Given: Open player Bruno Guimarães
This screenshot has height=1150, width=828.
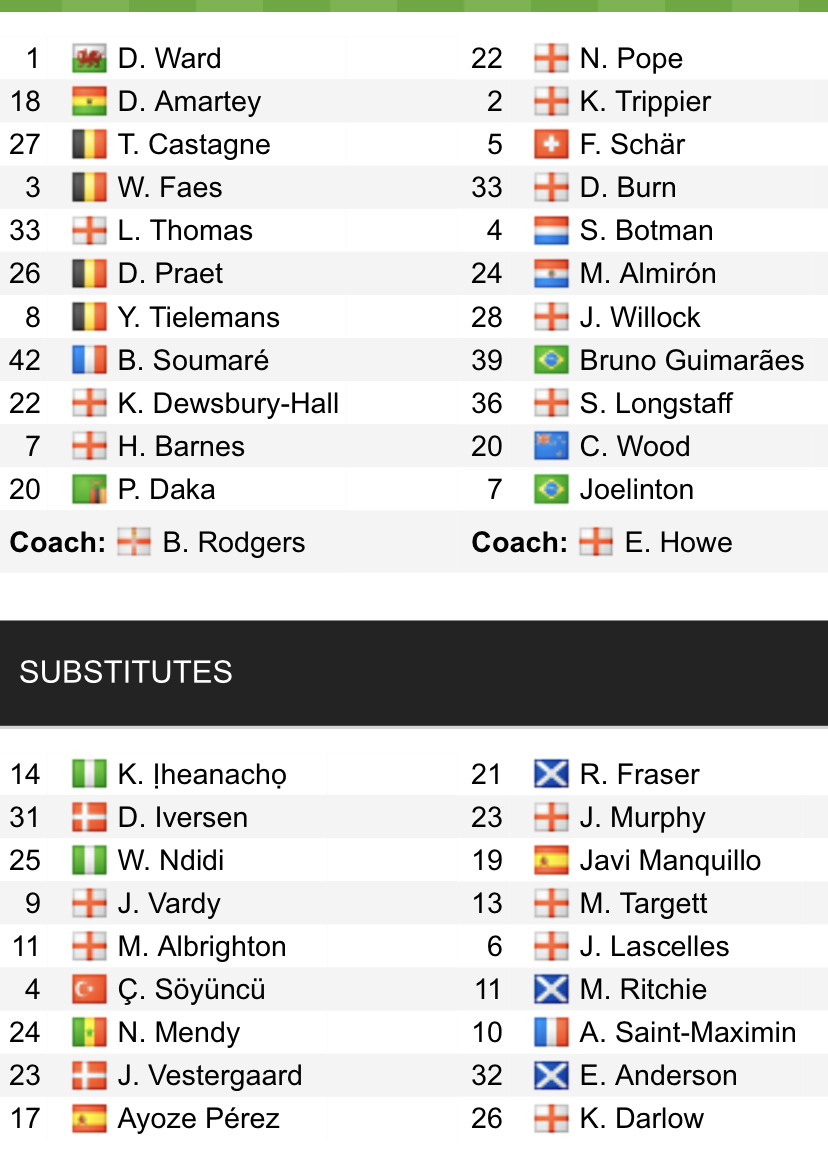Looking at the screenshot, I should pos(692,360).
